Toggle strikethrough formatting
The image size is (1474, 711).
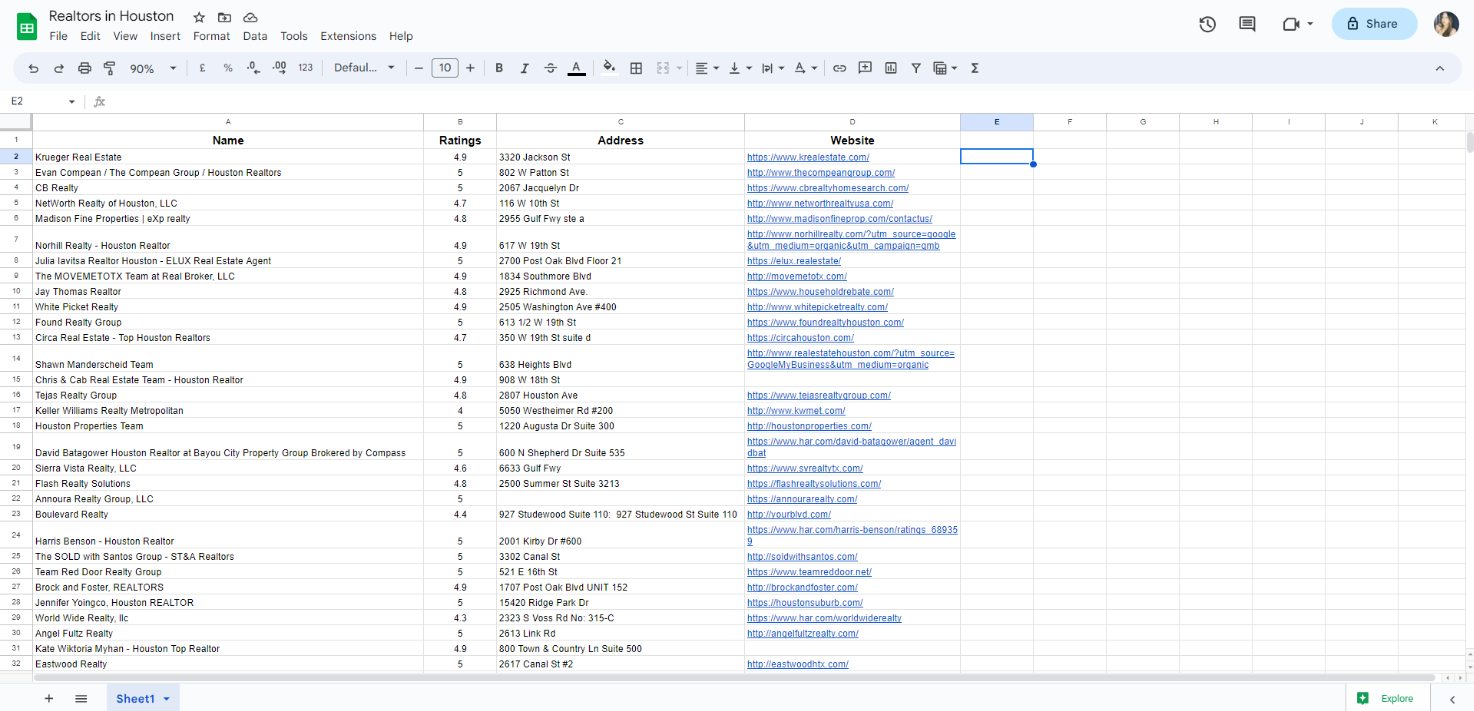tap(550, 68)
